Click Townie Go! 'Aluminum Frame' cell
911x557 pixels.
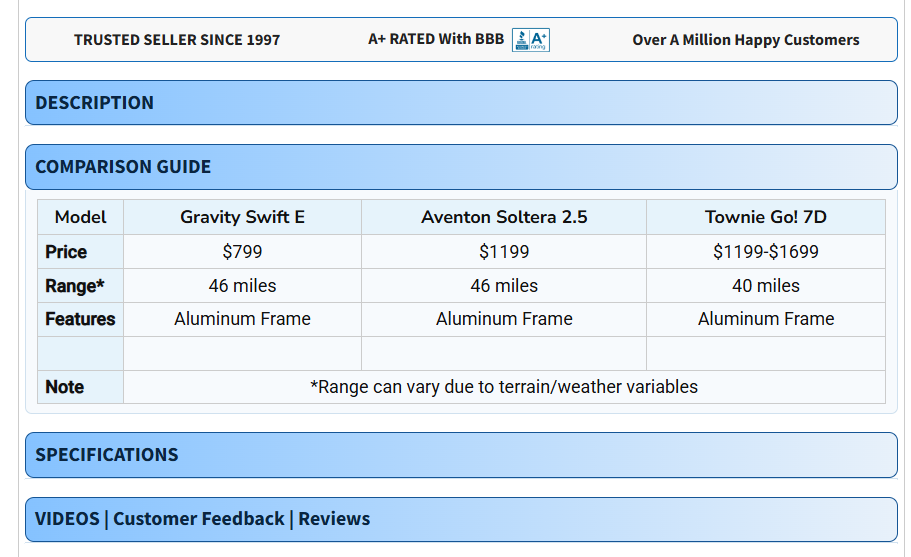click(x=766, y=319)
